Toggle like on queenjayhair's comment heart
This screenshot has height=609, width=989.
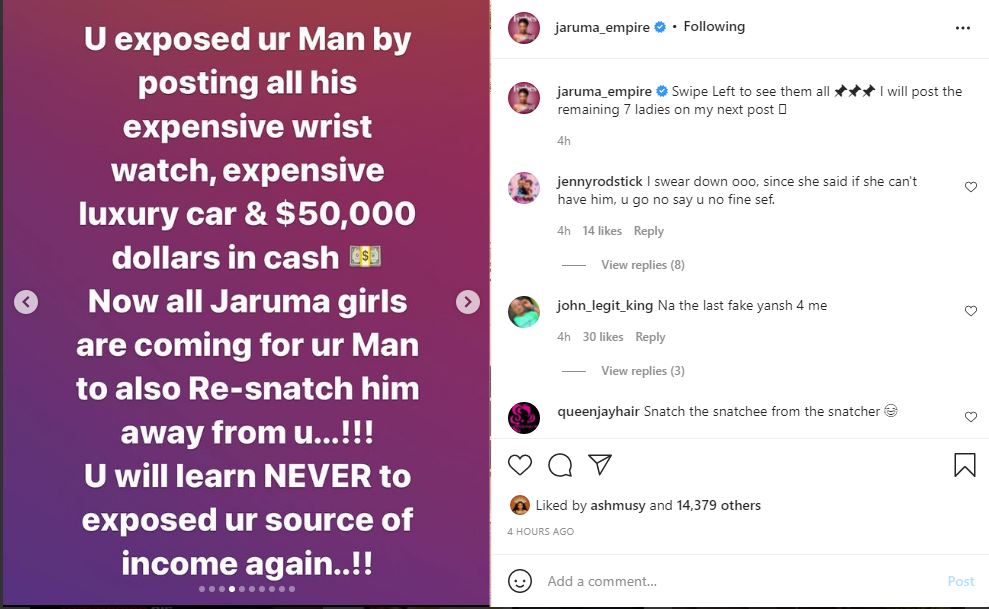click(x=971, y=417)
